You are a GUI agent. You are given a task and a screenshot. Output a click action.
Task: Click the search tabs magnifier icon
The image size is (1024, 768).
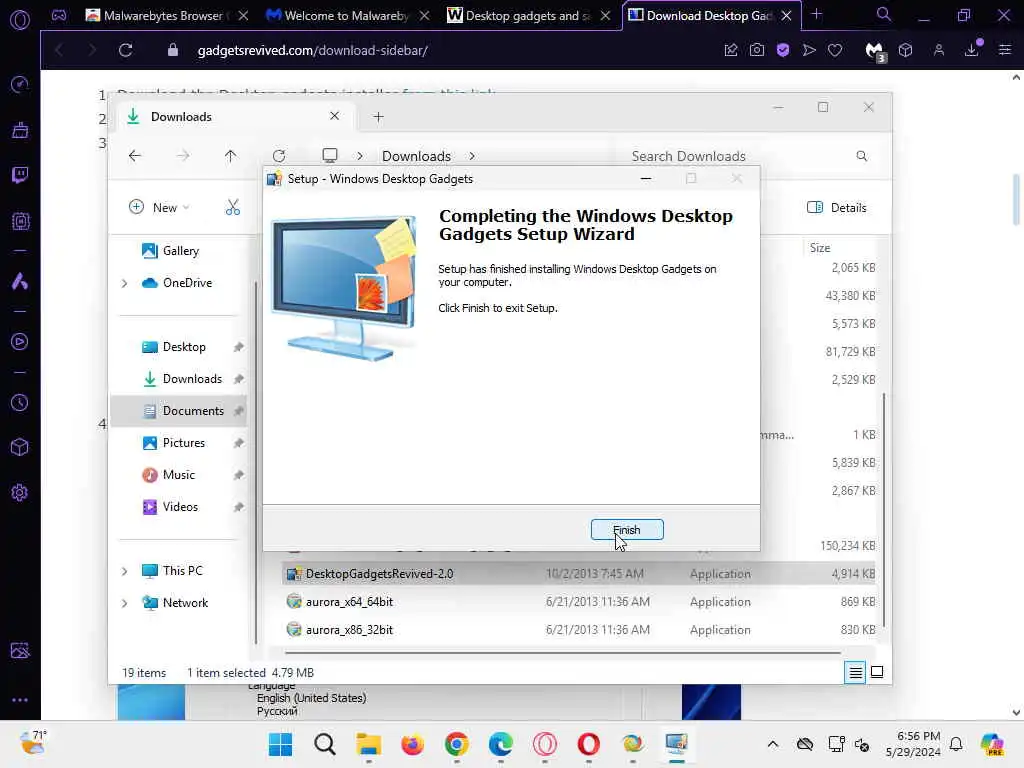tap(883, 14)
